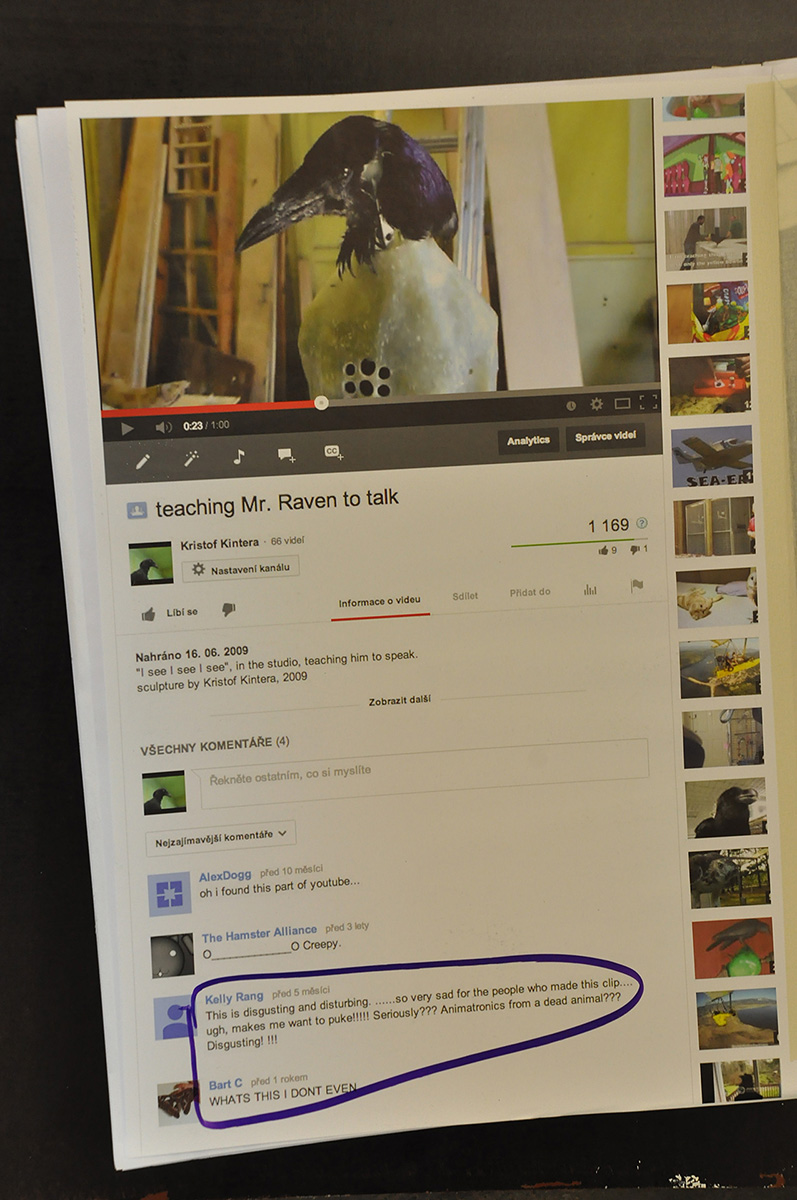
Task: Click The Hamster Alliance avatar
Action: [172, 955]
